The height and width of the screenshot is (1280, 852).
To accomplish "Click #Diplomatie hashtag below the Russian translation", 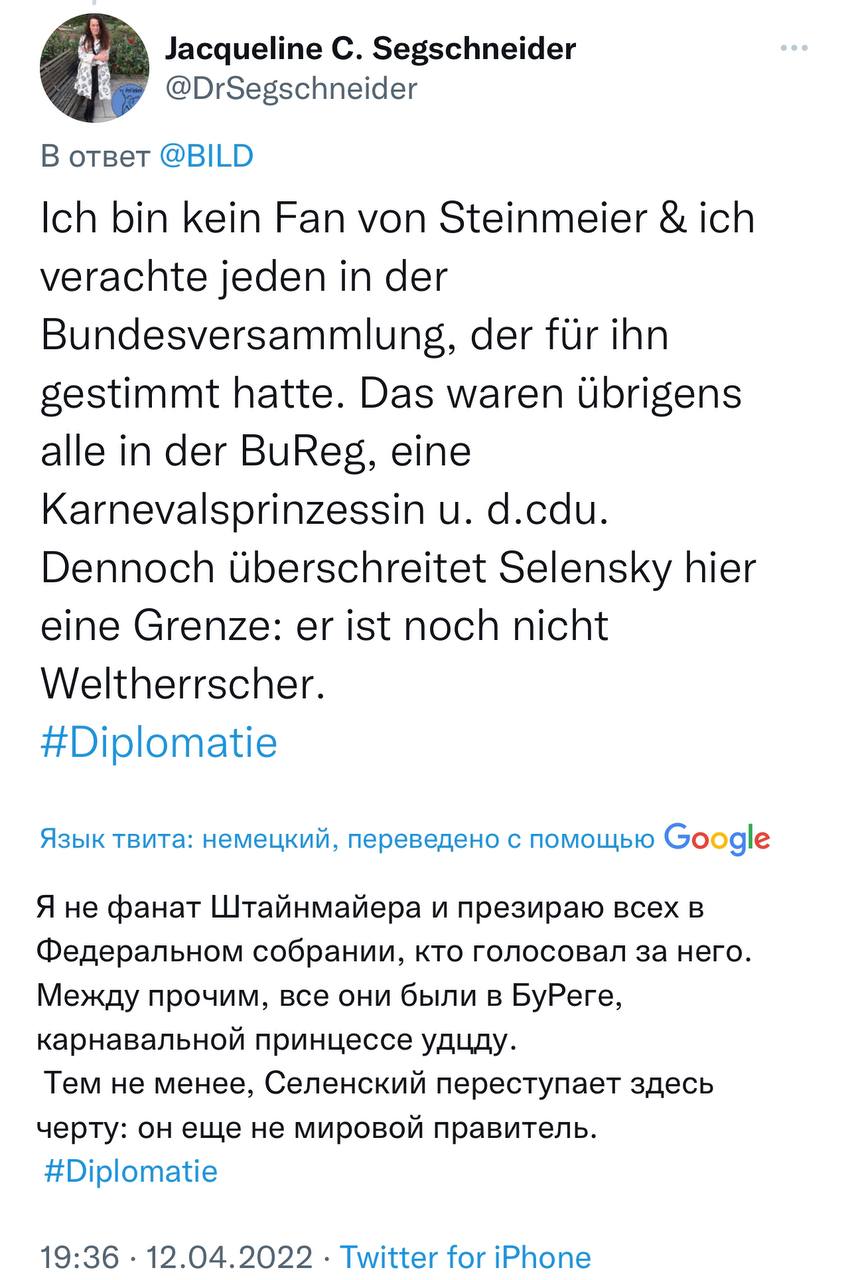I will (131, 1170).
